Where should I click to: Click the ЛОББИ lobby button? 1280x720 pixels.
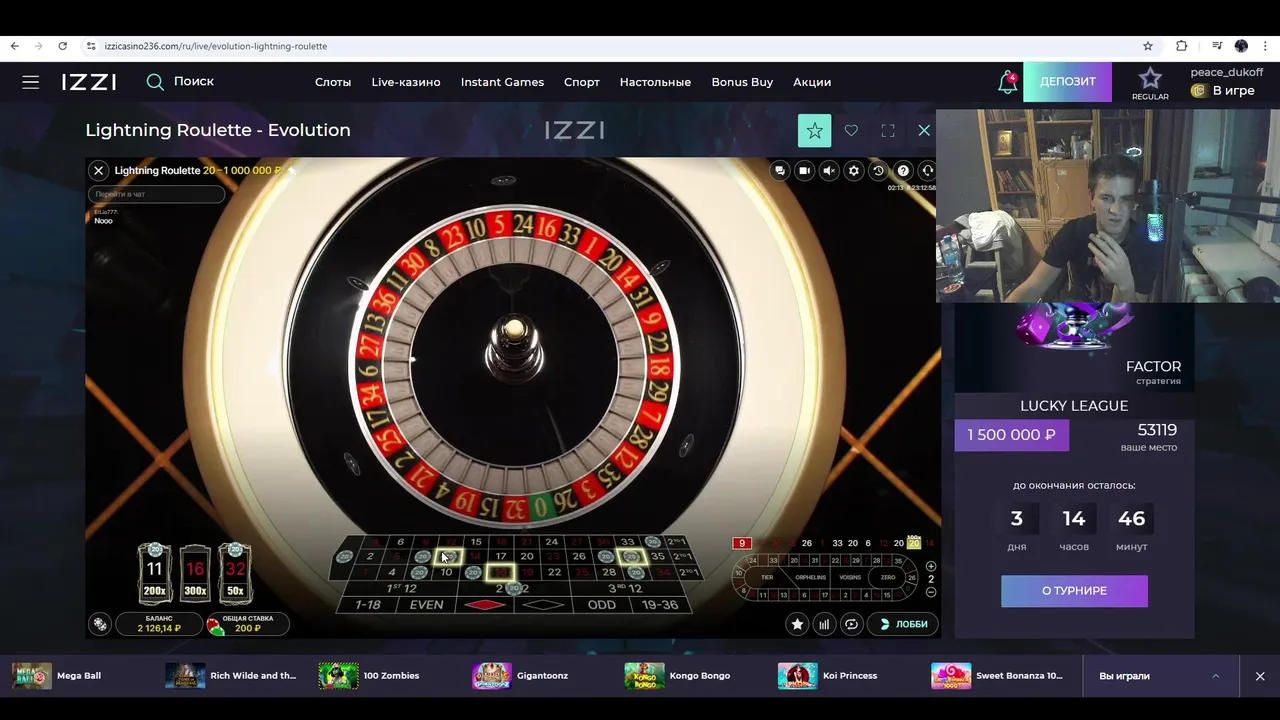[904, 624]
